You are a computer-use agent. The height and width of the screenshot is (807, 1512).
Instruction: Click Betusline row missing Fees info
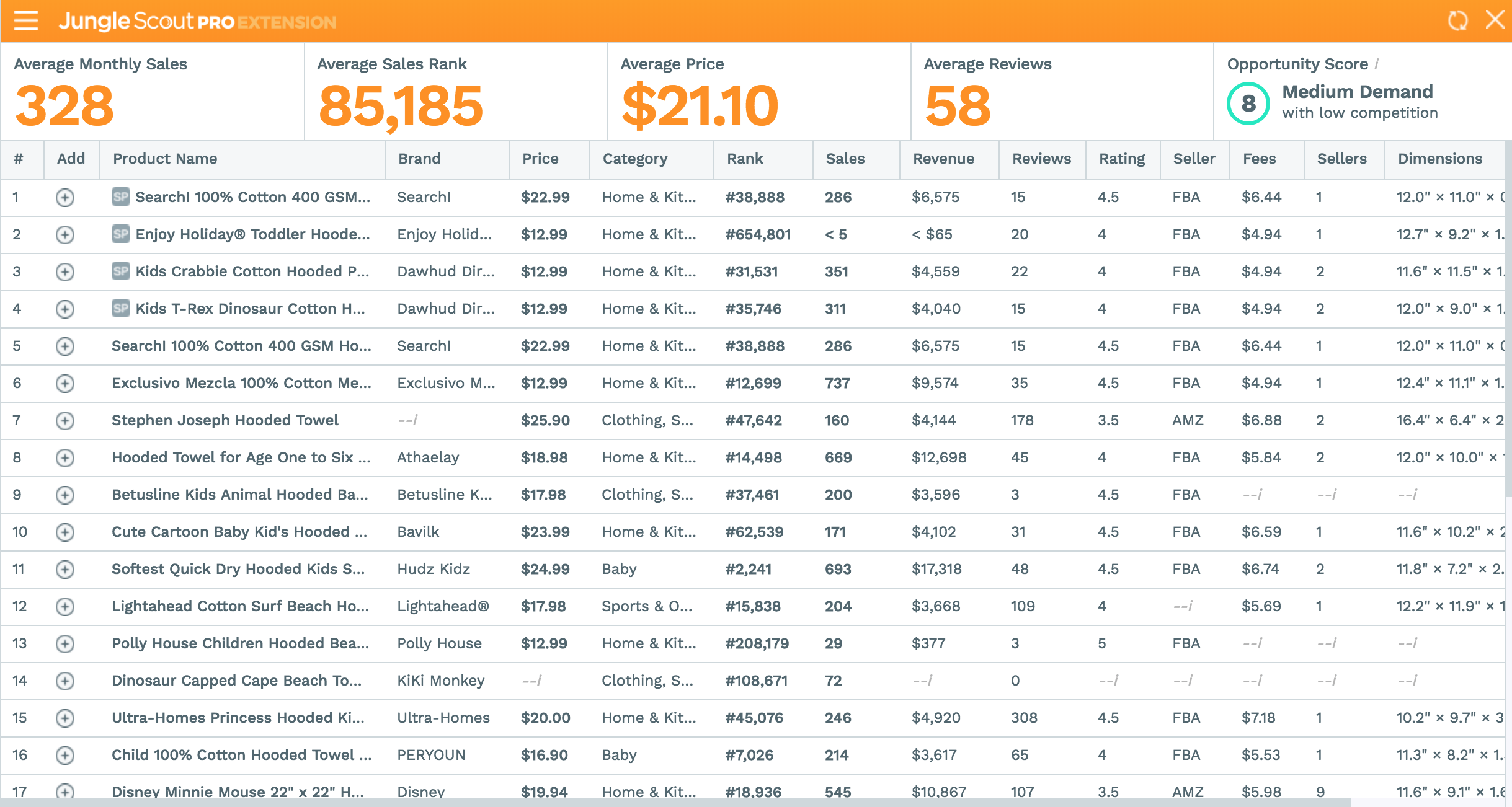tap(1252, 495)
